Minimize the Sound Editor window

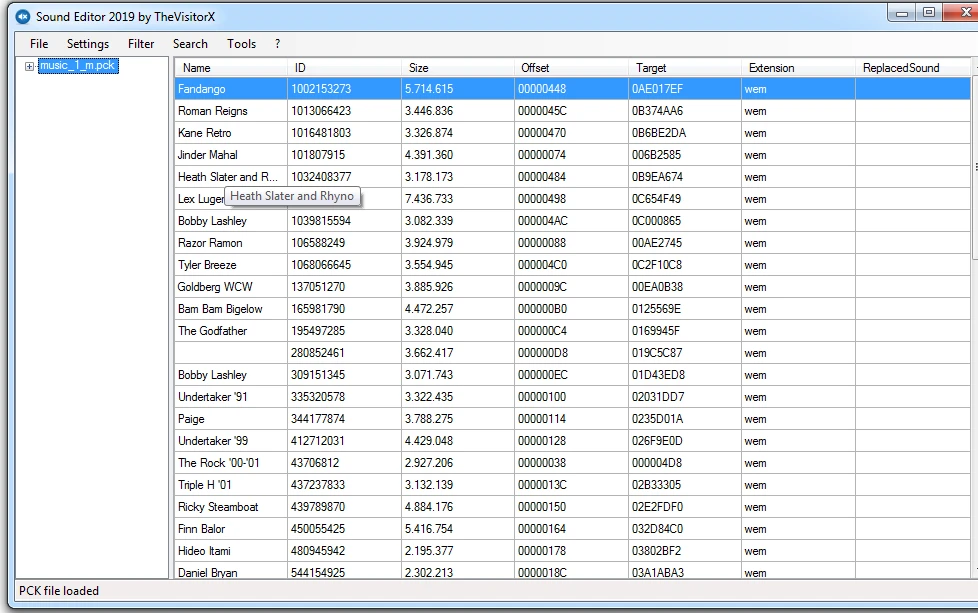[x=903, y=12]
